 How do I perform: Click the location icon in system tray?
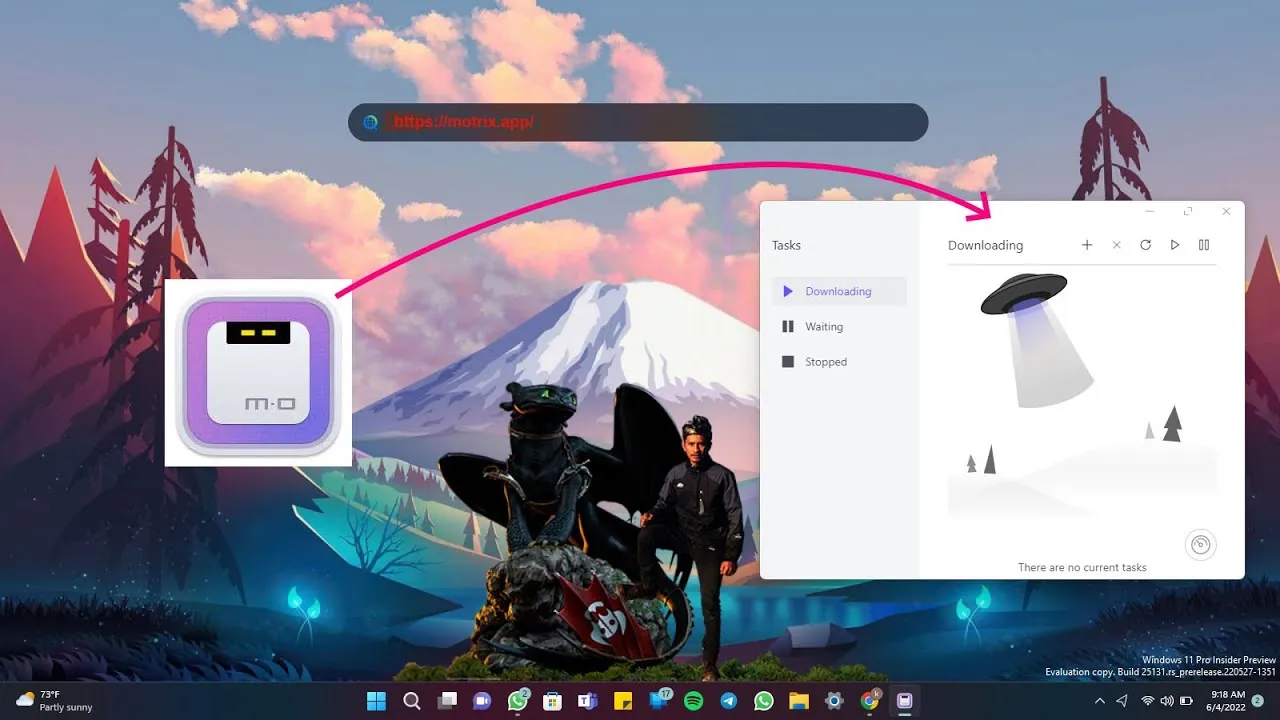1121,701
